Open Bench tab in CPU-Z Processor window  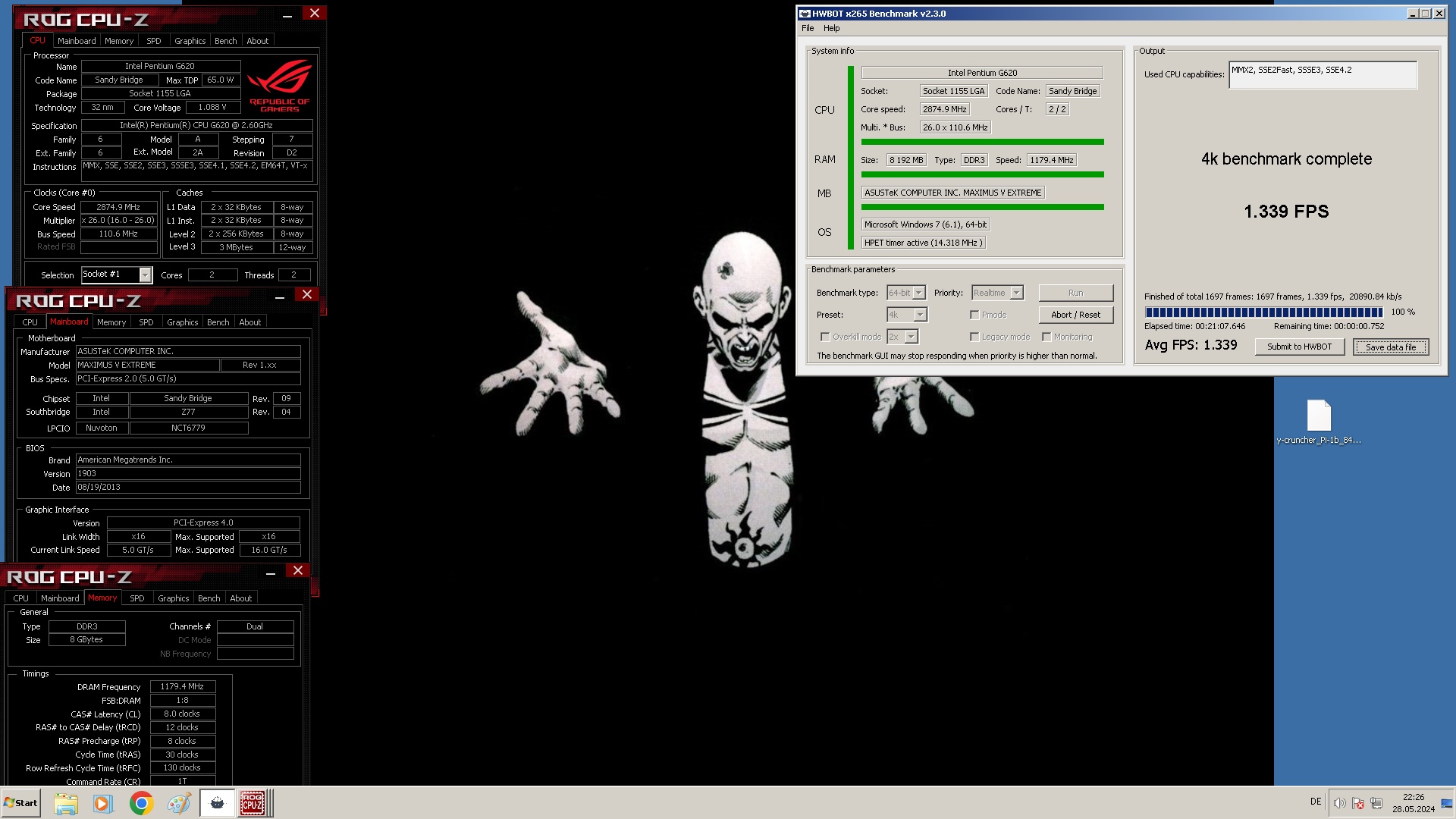(225, 41)
